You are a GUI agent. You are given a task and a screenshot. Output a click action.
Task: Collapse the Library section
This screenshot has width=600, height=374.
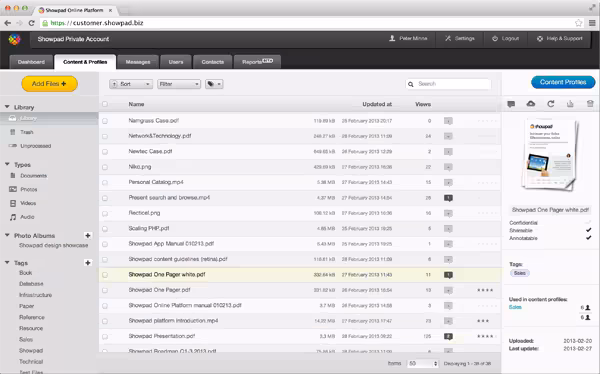[7, 107]
